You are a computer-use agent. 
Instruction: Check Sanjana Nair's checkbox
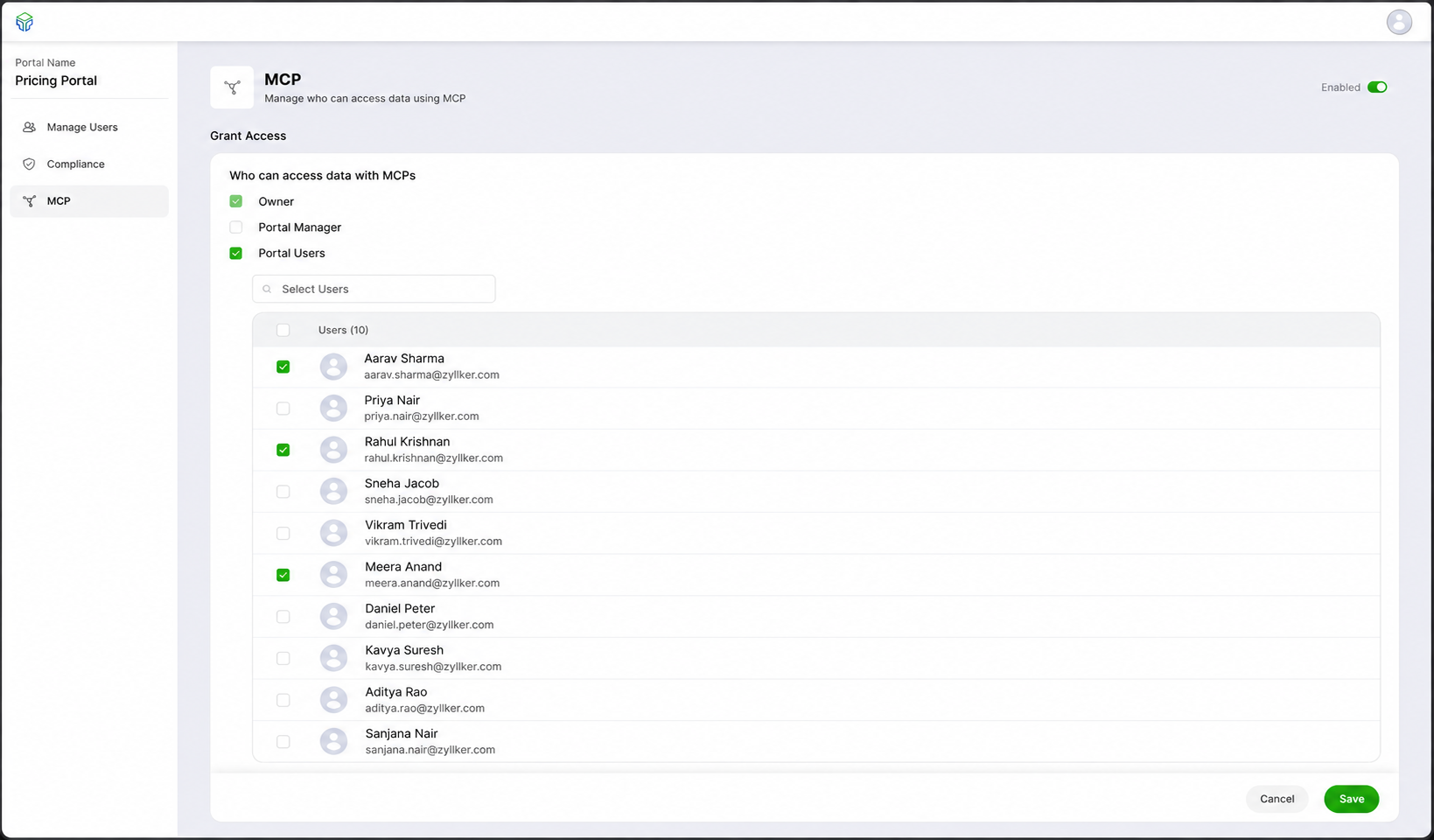click(x=283, y=742)
